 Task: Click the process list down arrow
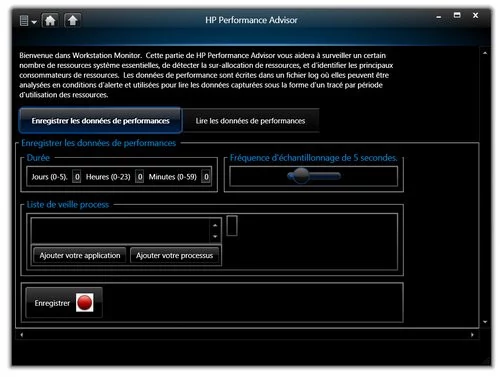[x=215, y=236]
